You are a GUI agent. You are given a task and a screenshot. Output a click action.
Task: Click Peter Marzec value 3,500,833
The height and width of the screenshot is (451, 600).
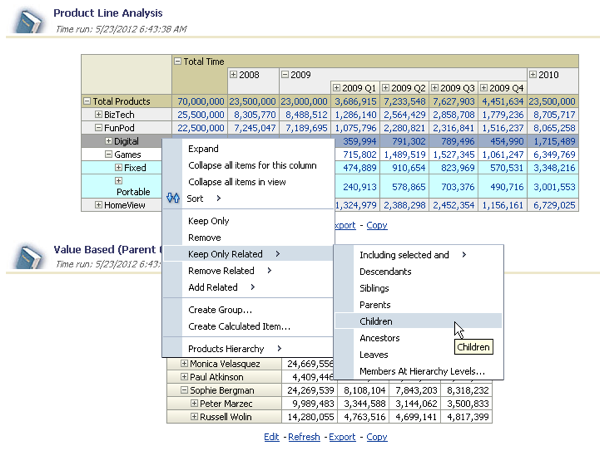[468, 404]
